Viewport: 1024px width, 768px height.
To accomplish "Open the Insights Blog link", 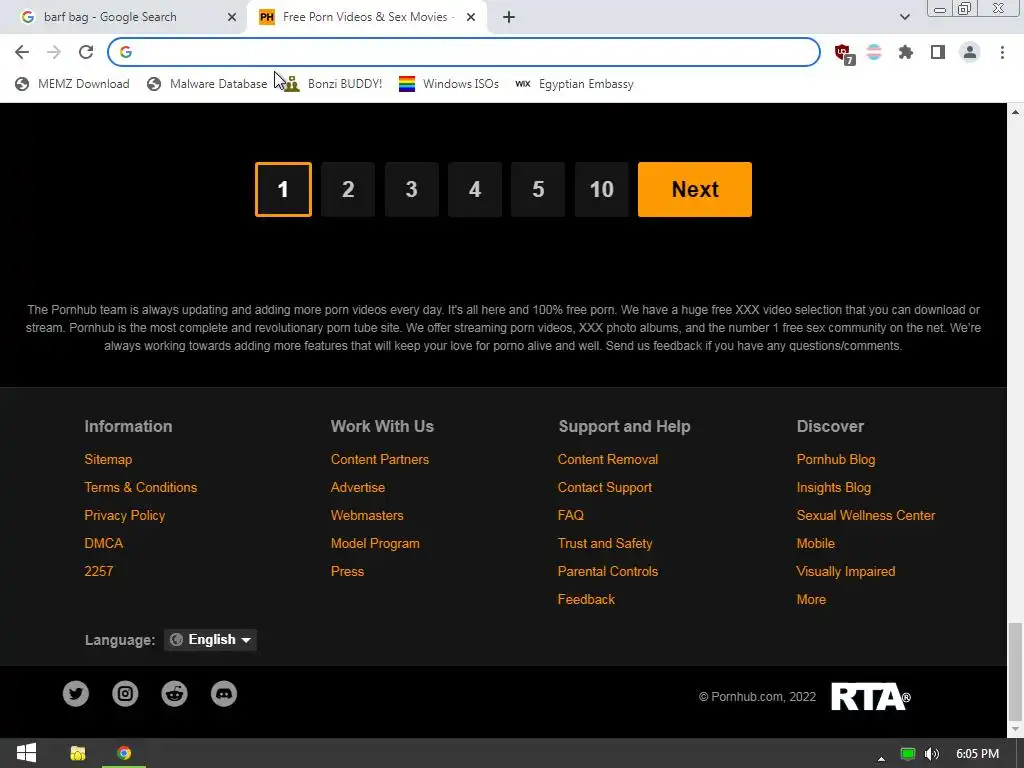I will click(833, 487).
